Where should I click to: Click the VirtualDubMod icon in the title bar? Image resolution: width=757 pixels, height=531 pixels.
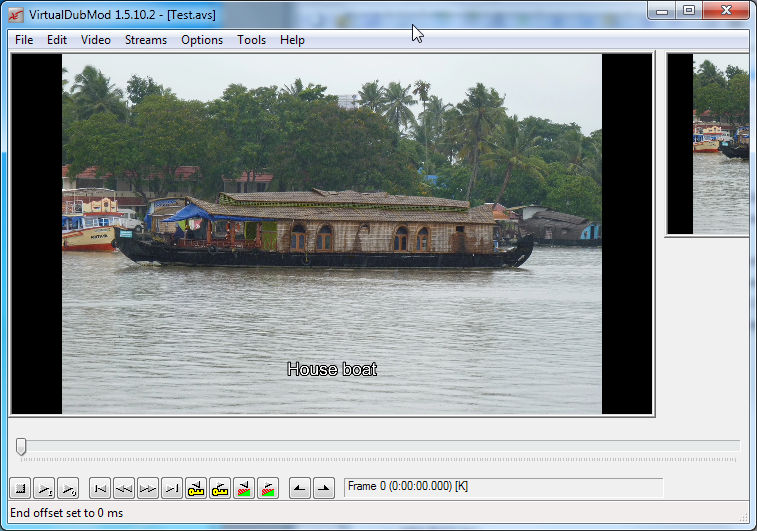(16, 15)
